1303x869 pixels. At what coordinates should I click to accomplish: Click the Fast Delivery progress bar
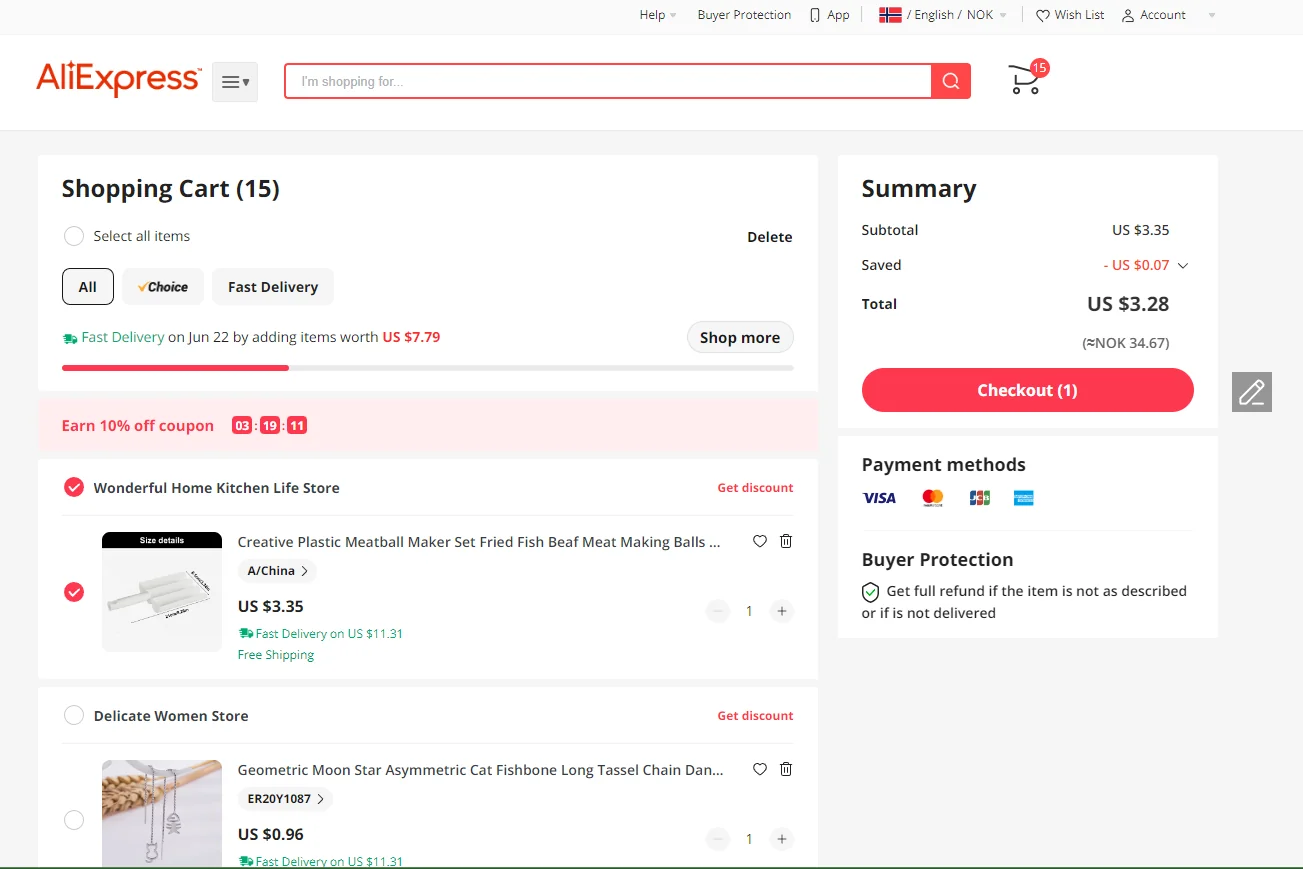point(428,368)
